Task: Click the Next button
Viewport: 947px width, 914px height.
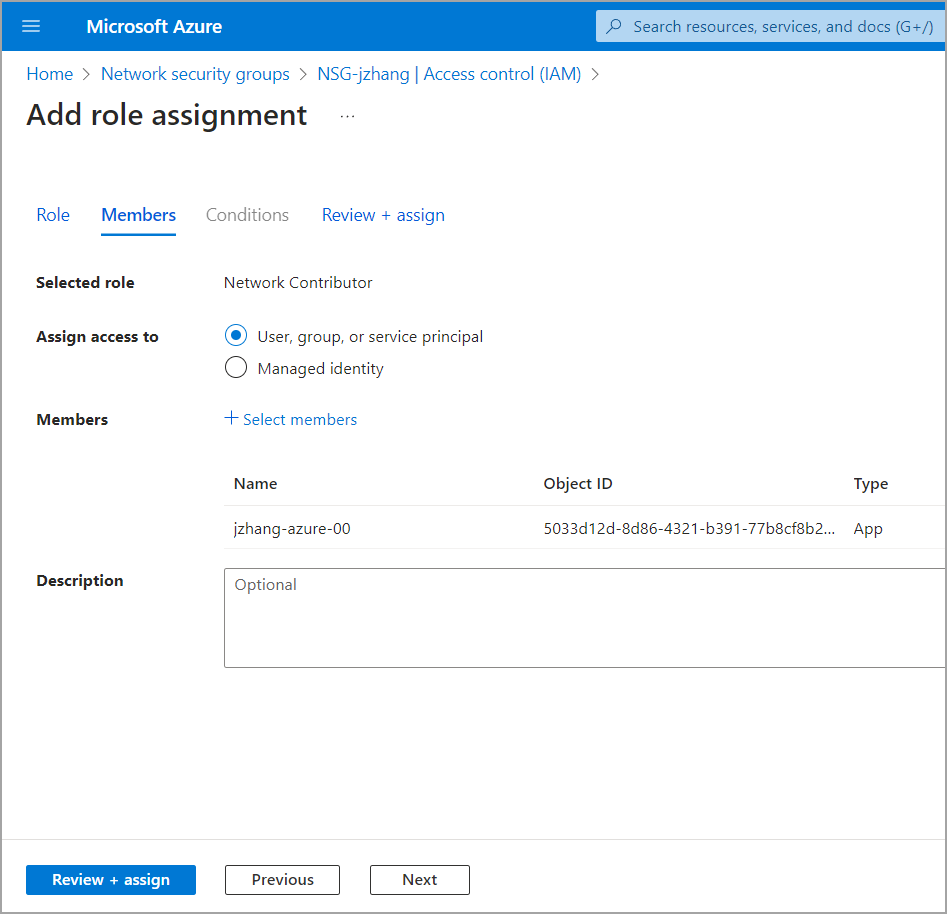Action: (x=419, y=880)
